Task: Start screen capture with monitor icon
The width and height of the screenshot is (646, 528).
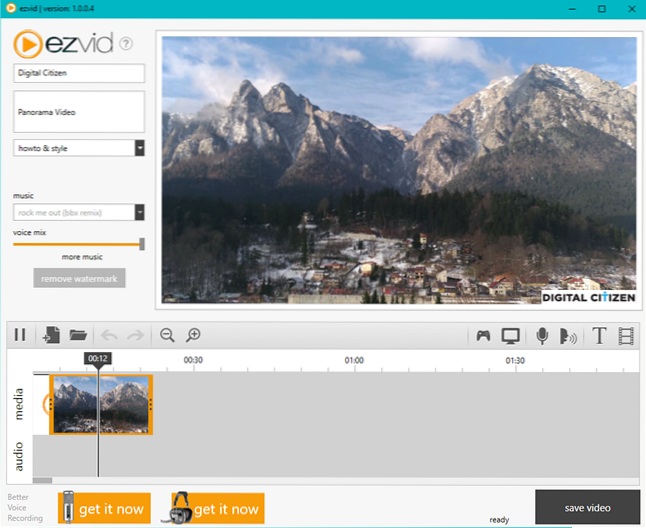Action: pyautogui.click(x=511, y=336)
